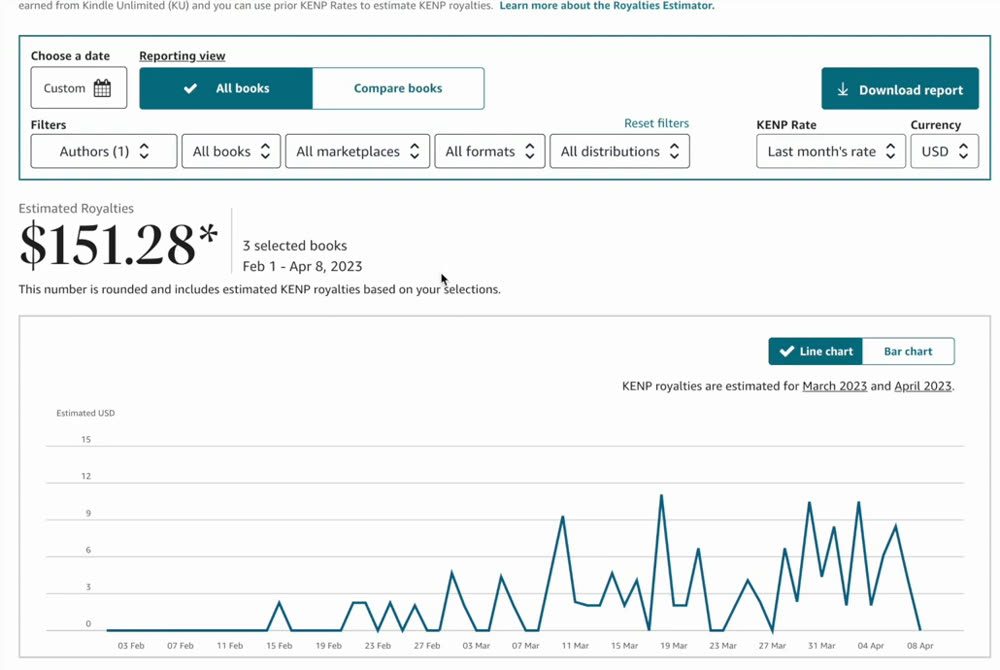Screen dimensions: 1000x670
Task: Expand the All books filter dropdown
Action: point(231,151)
